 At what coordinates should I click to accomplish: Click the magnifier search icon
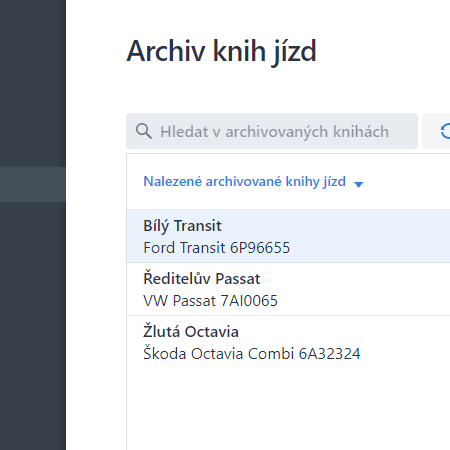point(144,131)
